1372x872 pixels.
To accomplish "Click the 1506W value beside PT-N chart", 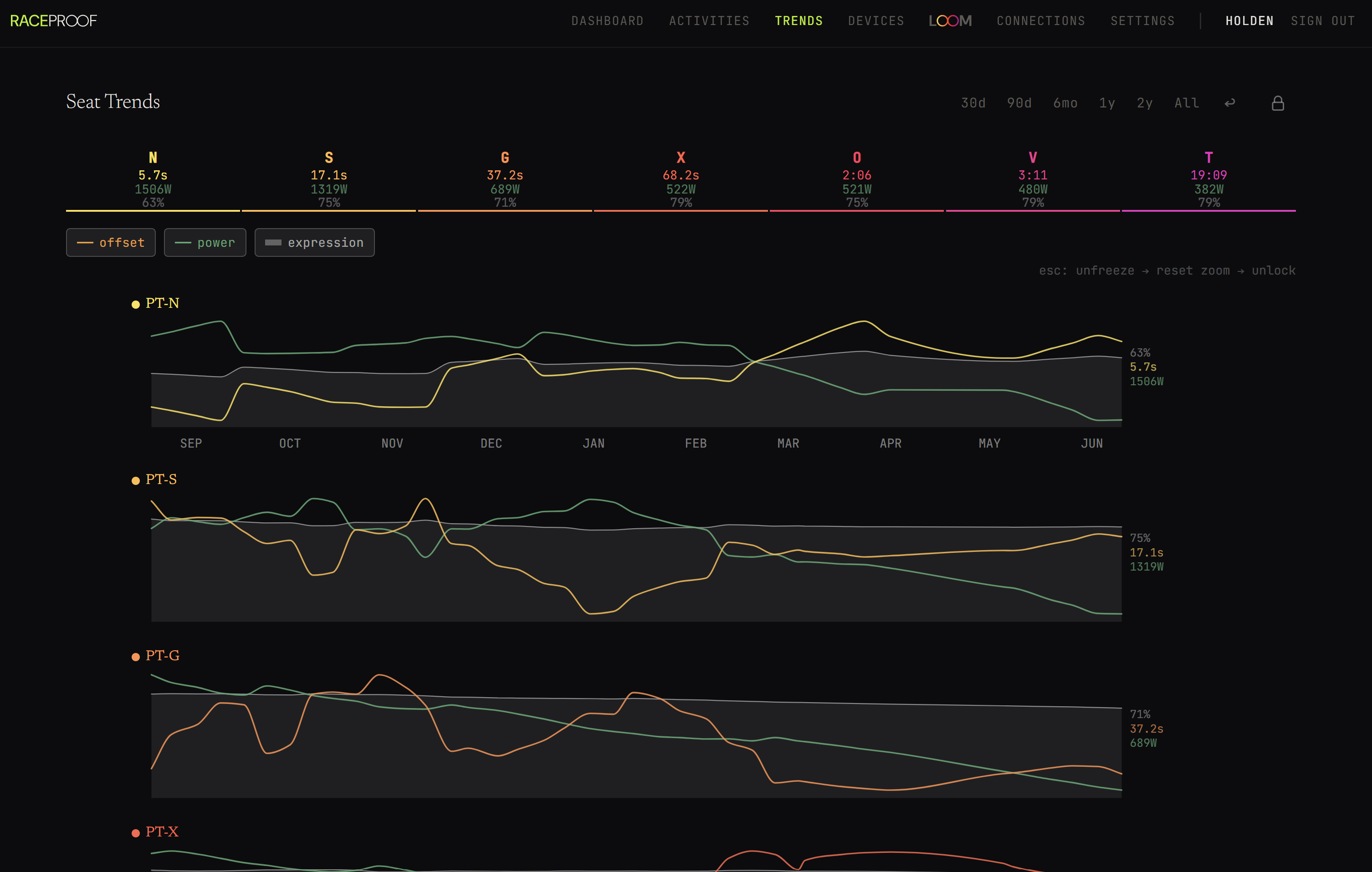I will (1147, 382).
